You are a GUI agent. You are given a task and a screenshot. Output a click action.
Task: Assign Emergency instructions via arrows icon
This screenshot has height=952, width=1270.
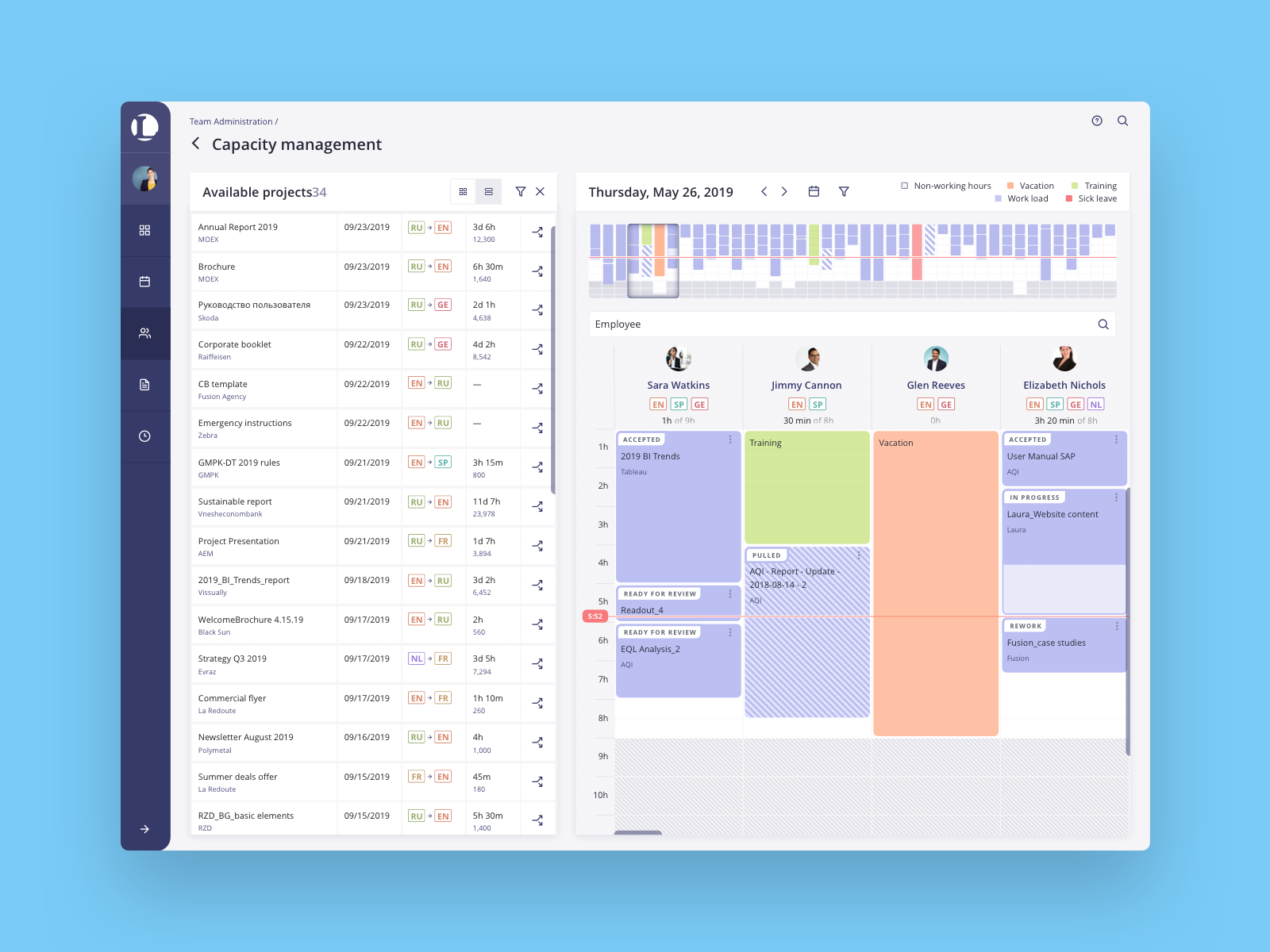coord(537,428)
